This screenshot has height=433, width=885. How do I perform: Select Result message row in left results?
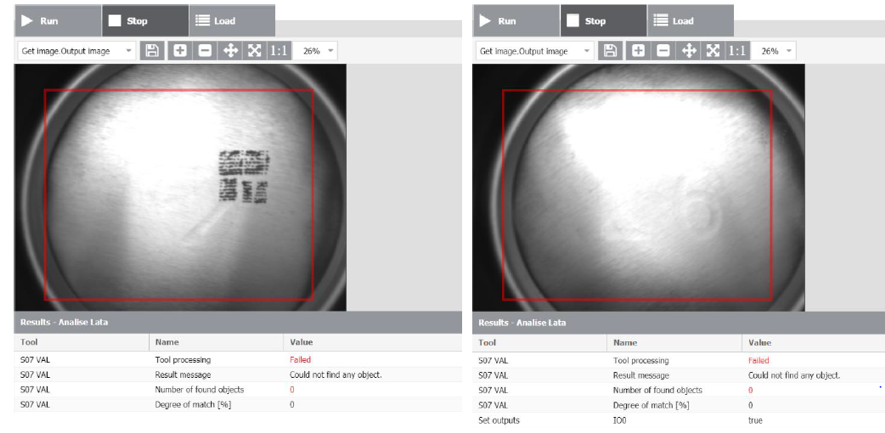(x=238, y=375)
